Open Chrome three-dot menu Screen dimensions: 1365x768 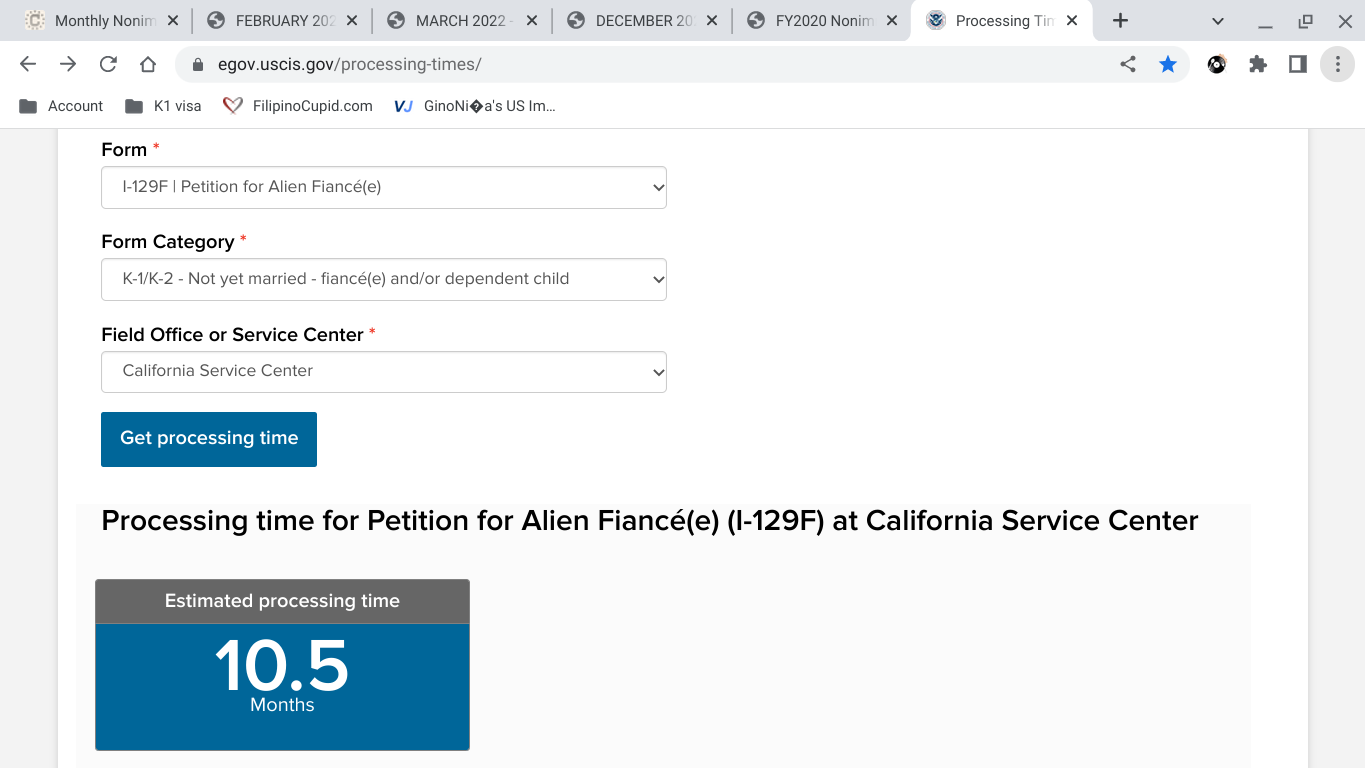tap(1338, 64)
